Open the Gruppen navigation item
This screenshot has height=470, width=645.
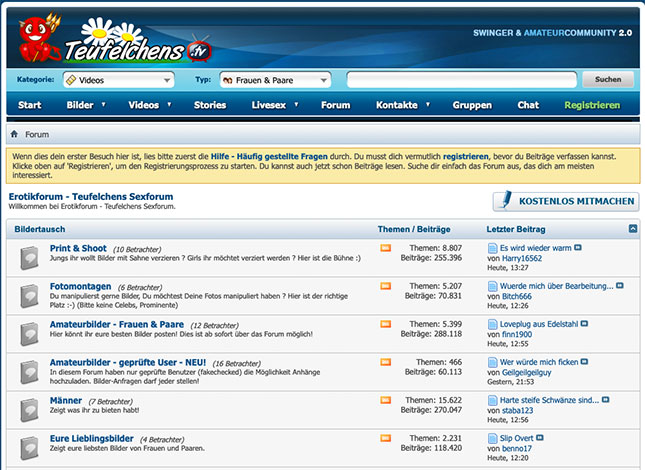471,105
